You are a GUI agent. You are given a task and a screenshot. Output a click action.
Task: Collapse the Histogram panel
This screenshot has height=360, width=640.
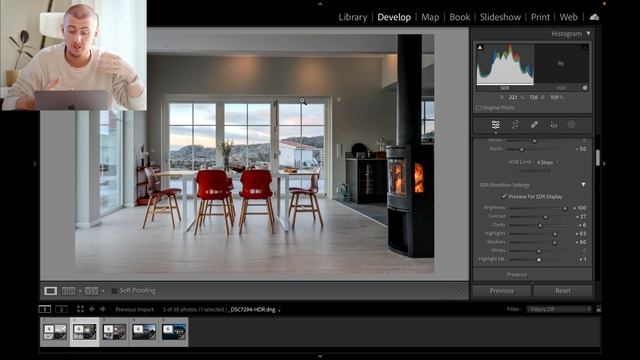point(588,33)
